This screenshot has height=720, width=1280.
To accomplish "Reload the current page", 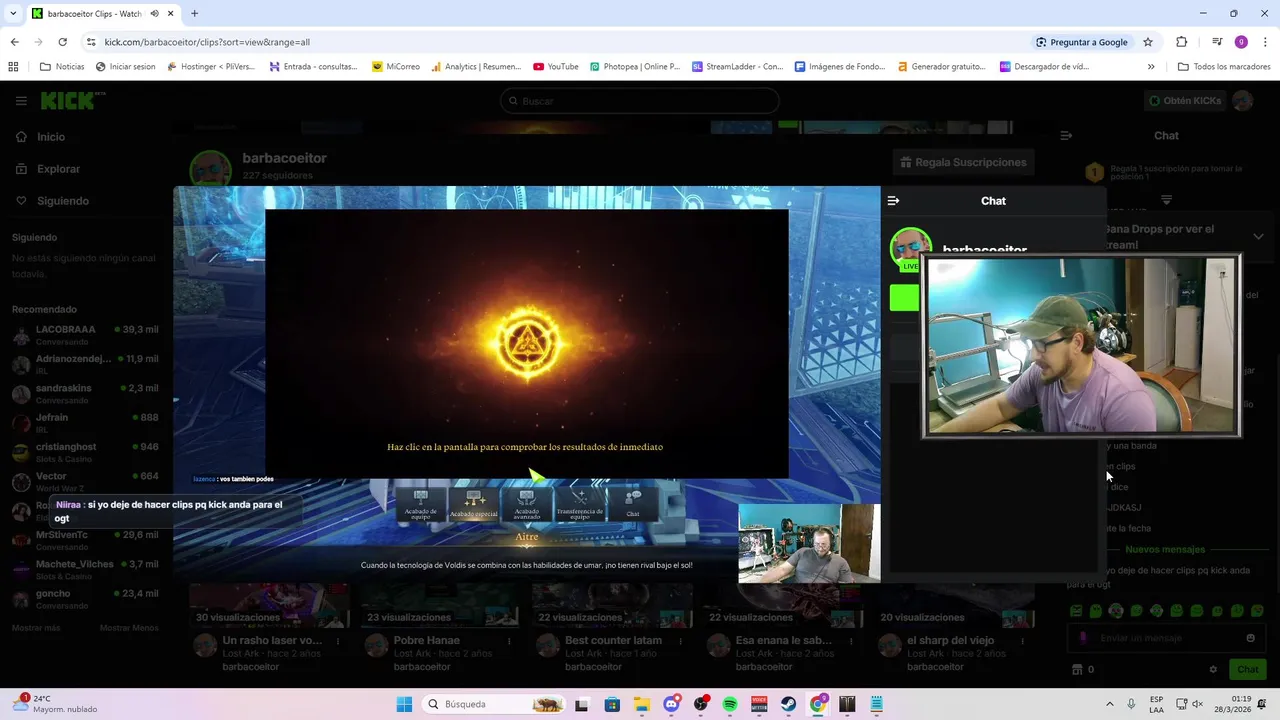I will [62, 42].
